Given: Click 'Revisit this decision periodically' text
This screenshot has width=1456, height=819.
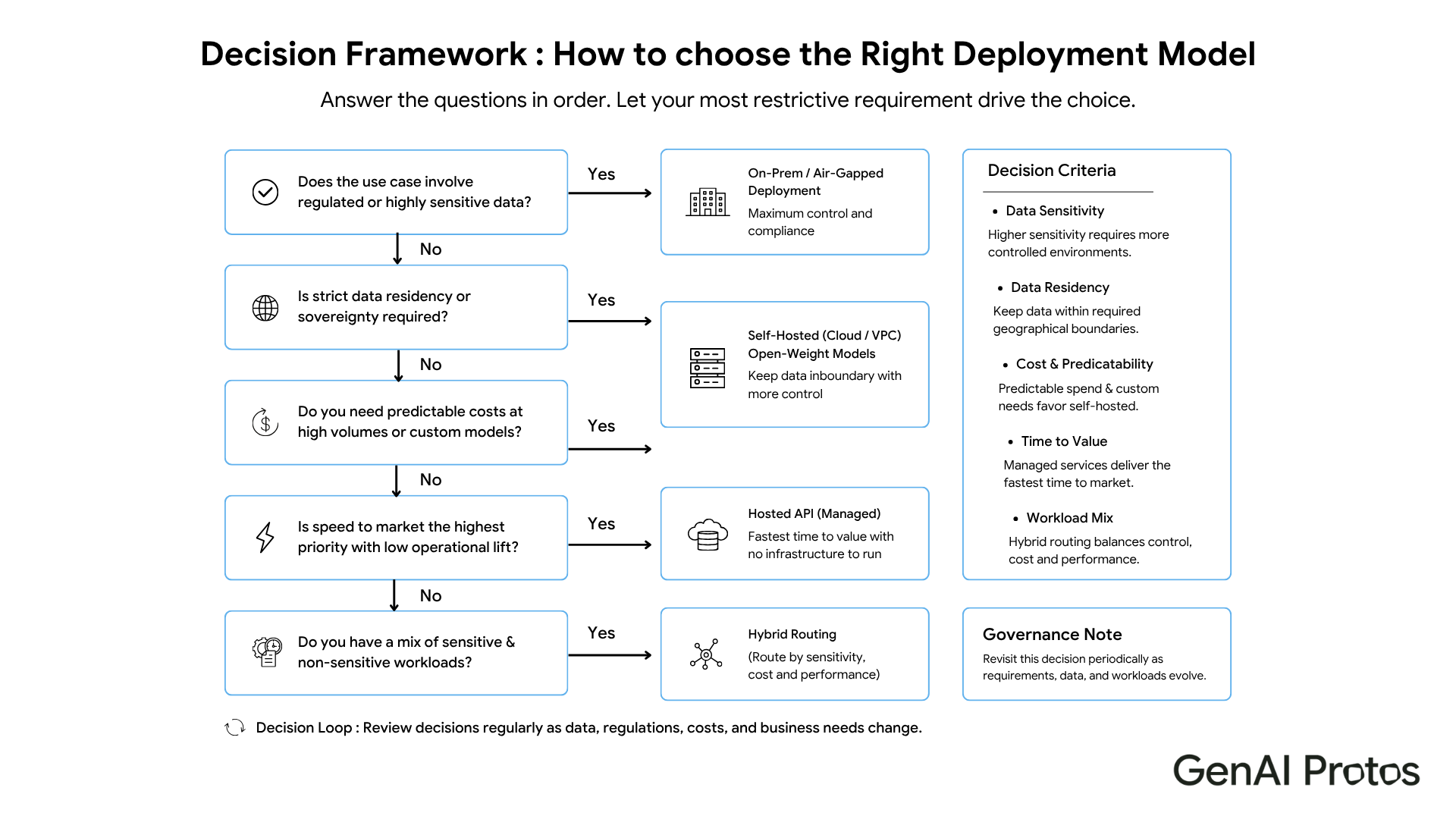Looking at the screenshot, I should [1094, 667].
